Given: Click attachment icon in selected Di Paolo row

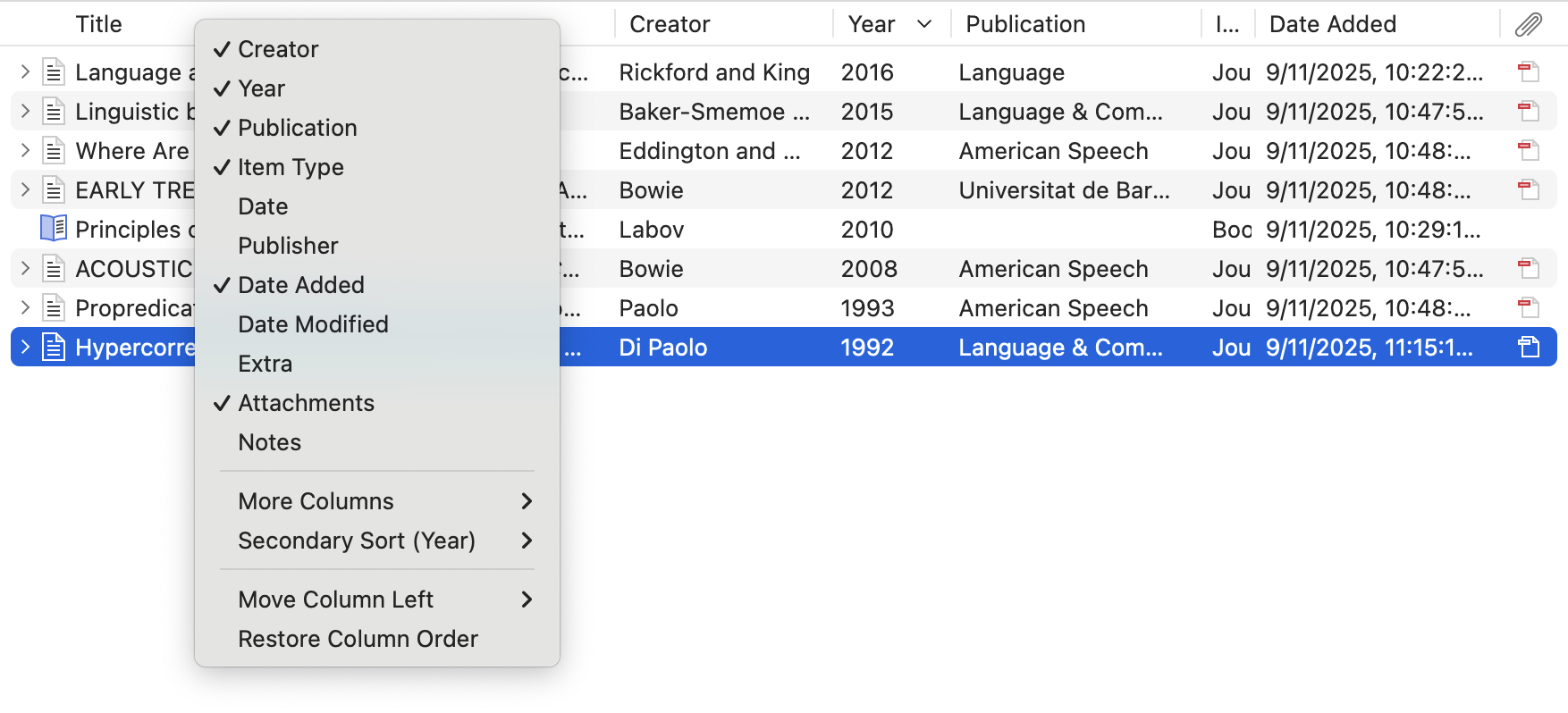Looking at the screenshot, I should [x=1528, y=348].
